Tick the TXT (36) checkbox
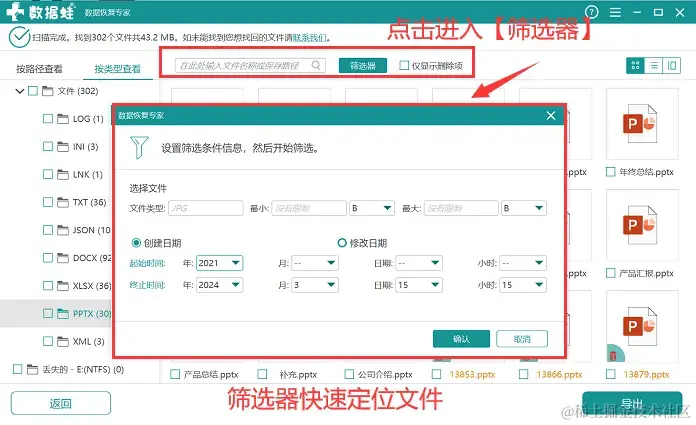 coord(48,202)
